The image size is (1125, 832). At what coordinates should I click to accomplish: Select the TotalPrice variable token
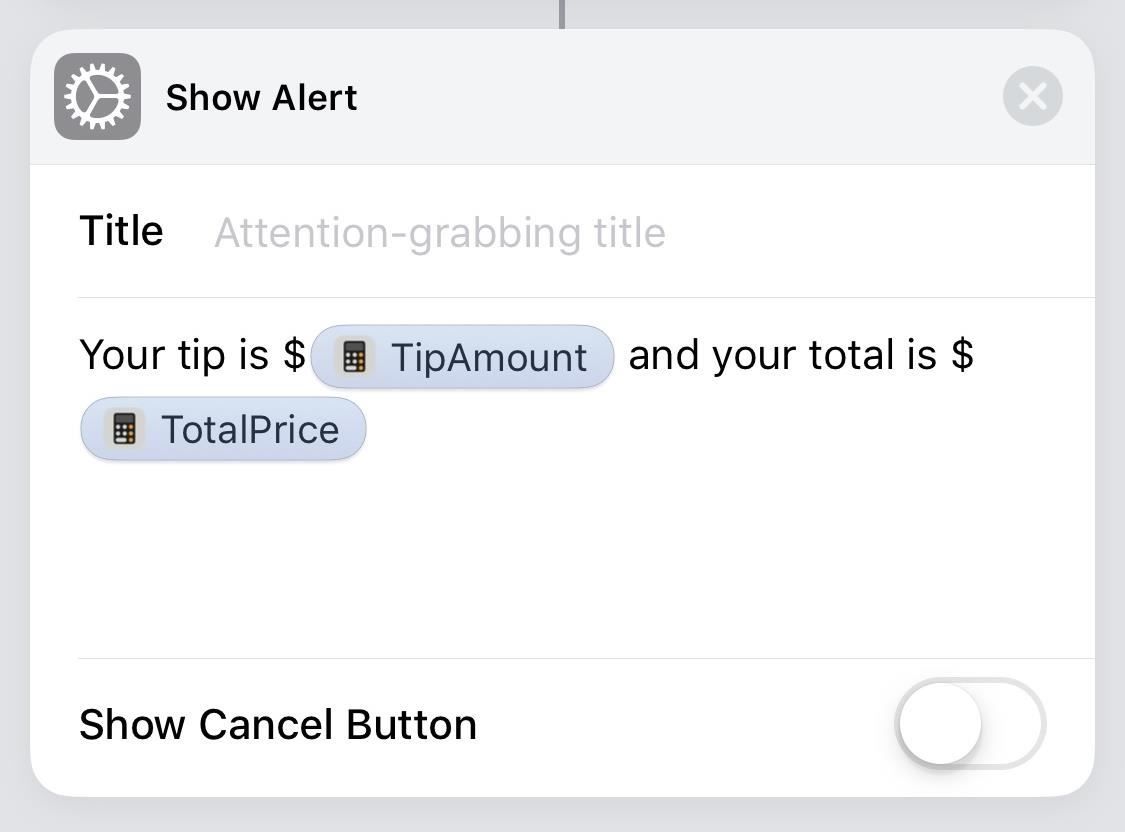[x=250, y=429]
